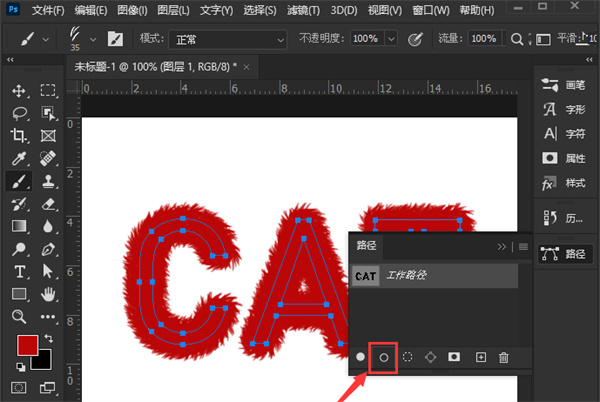This screenshot has width=600, height=402.
Task: Select the Pen tool
Action: point(47,249)
